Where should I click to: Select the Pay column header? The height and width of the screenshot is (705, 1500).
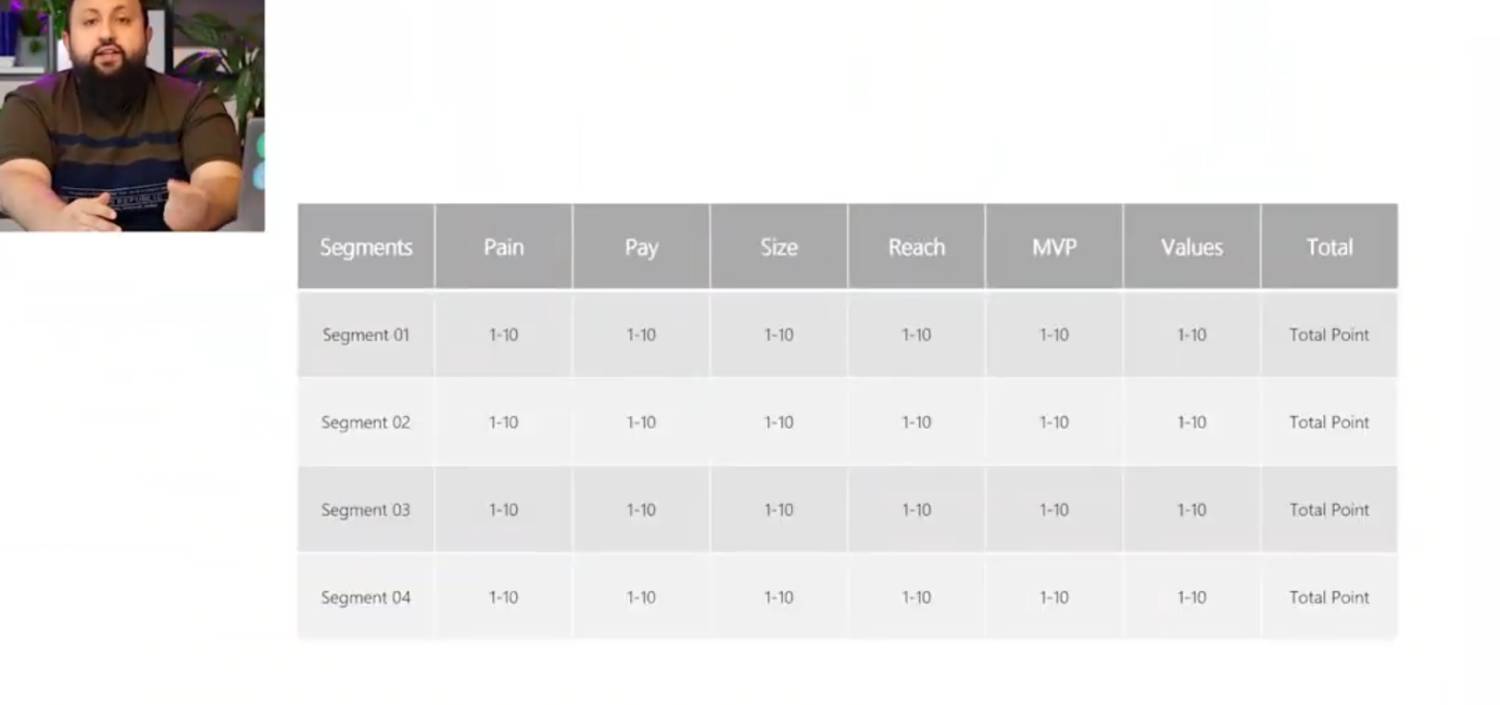(641, 247)
